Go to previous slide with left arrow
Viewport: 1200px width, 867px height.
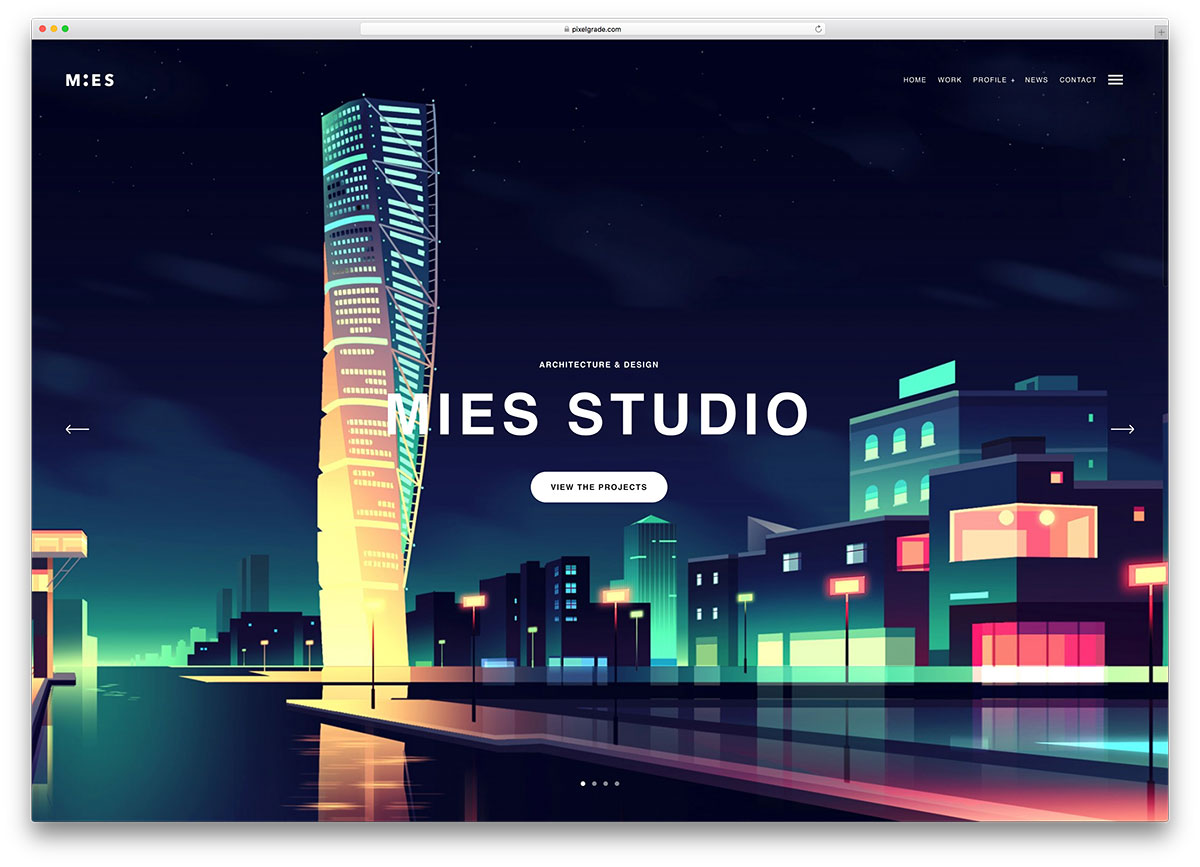pos(77,429)
